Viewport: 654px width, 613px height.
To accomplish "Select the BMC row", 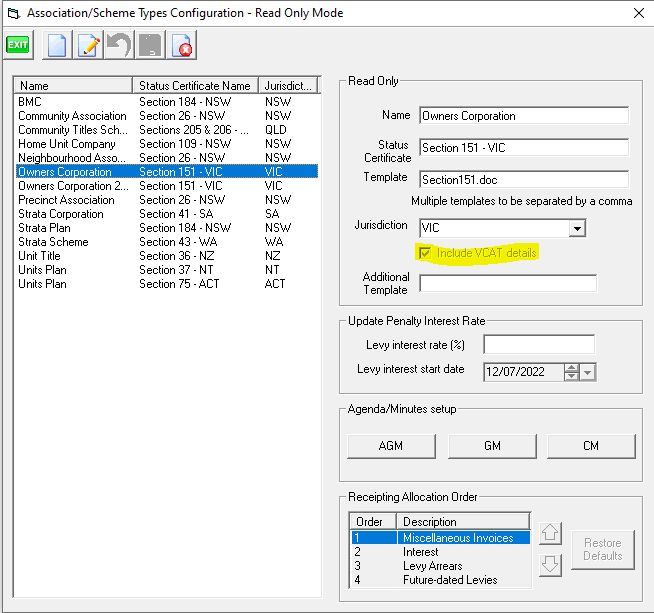I will coord(167,102).
